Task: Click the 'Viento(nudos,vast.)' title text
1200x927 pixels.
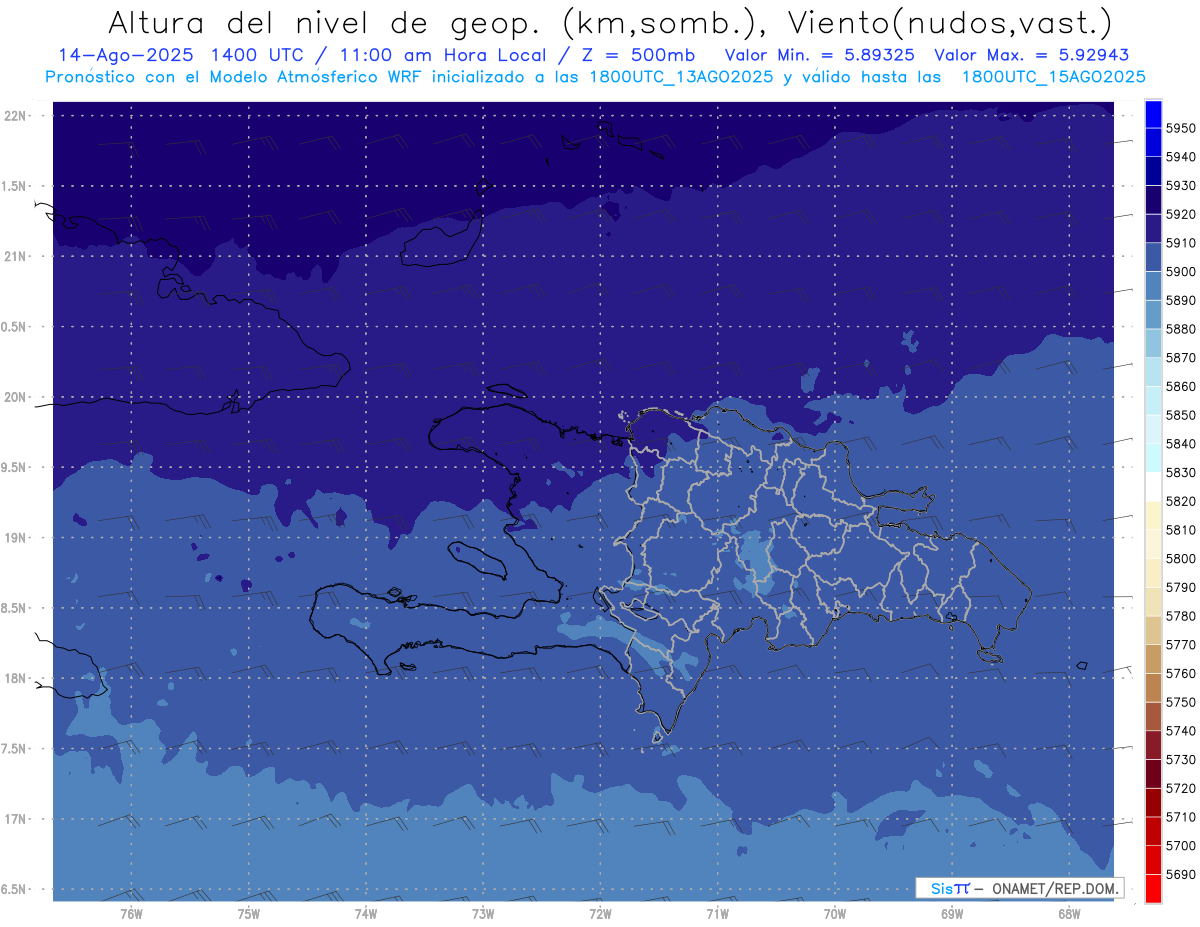Action: pos(949,23)
